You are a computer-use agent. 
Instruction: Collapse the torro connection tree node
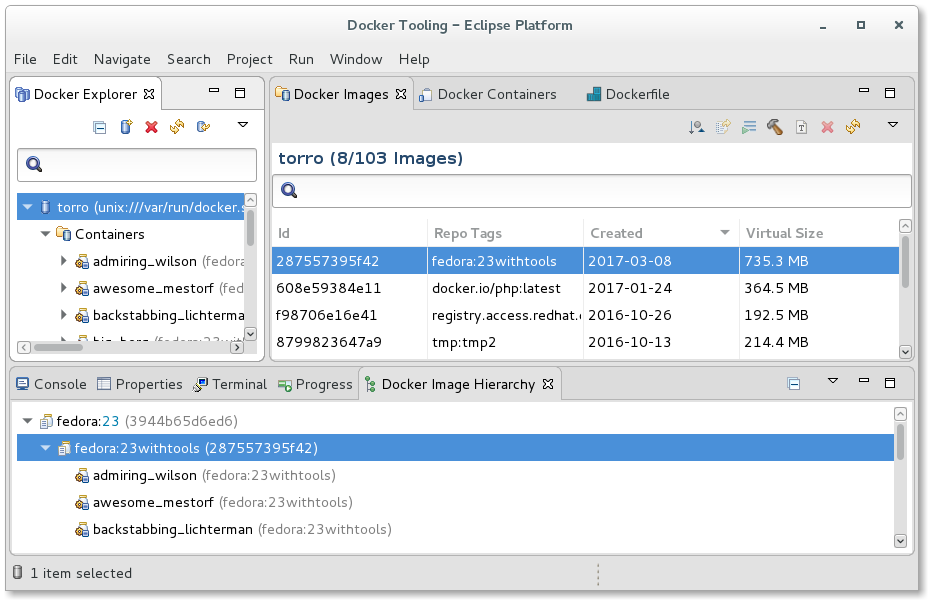pyautogui.click(x=27, y=208)
